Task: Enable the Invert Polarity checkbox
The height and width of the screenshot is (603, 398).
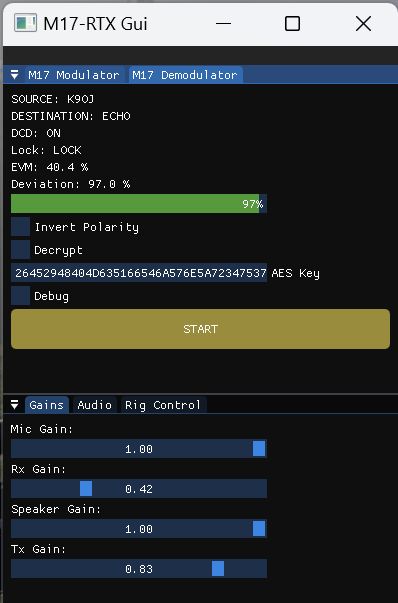Action: point(20,227)
